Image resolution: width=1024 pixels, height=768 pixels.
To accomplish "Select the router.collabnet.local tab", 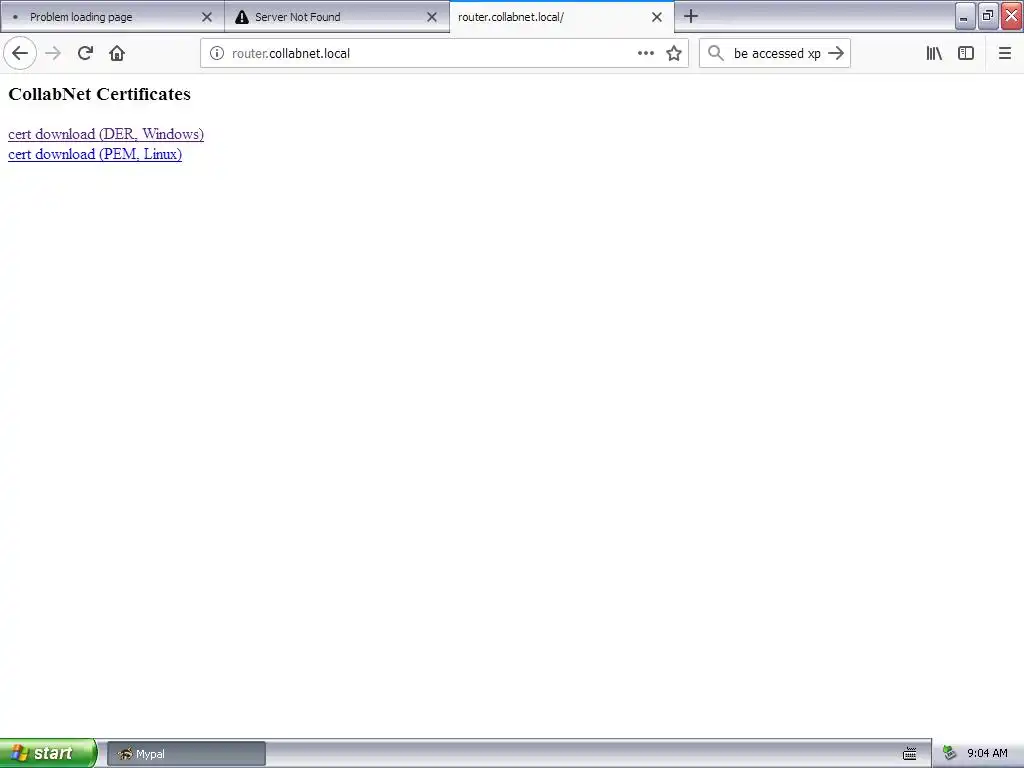I will [x=562, y=17].
